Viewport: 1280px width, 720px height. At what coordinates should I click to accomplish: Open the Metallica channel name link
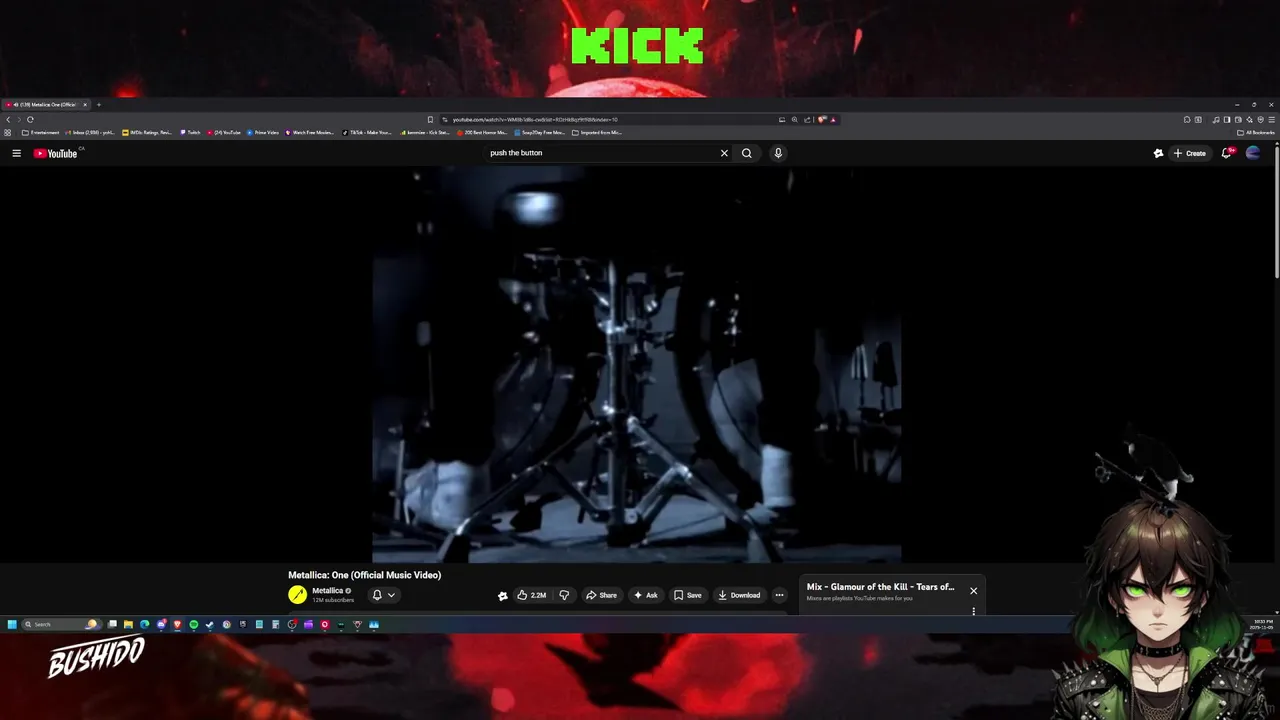(x=328, y=591)
